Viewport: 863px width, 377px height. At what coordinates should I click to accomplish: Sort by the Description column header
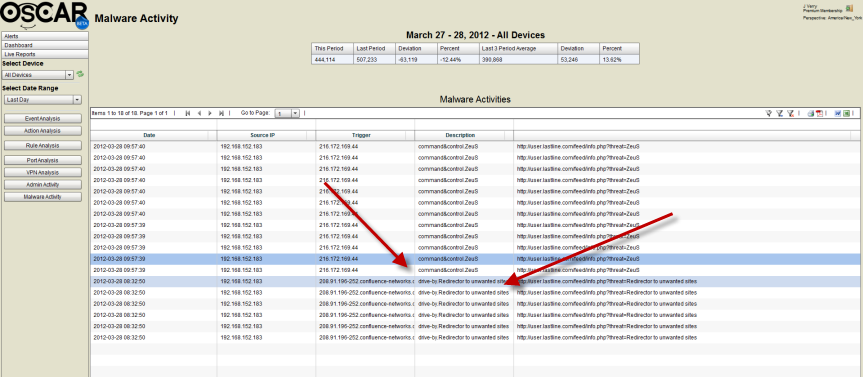[460, 135]
